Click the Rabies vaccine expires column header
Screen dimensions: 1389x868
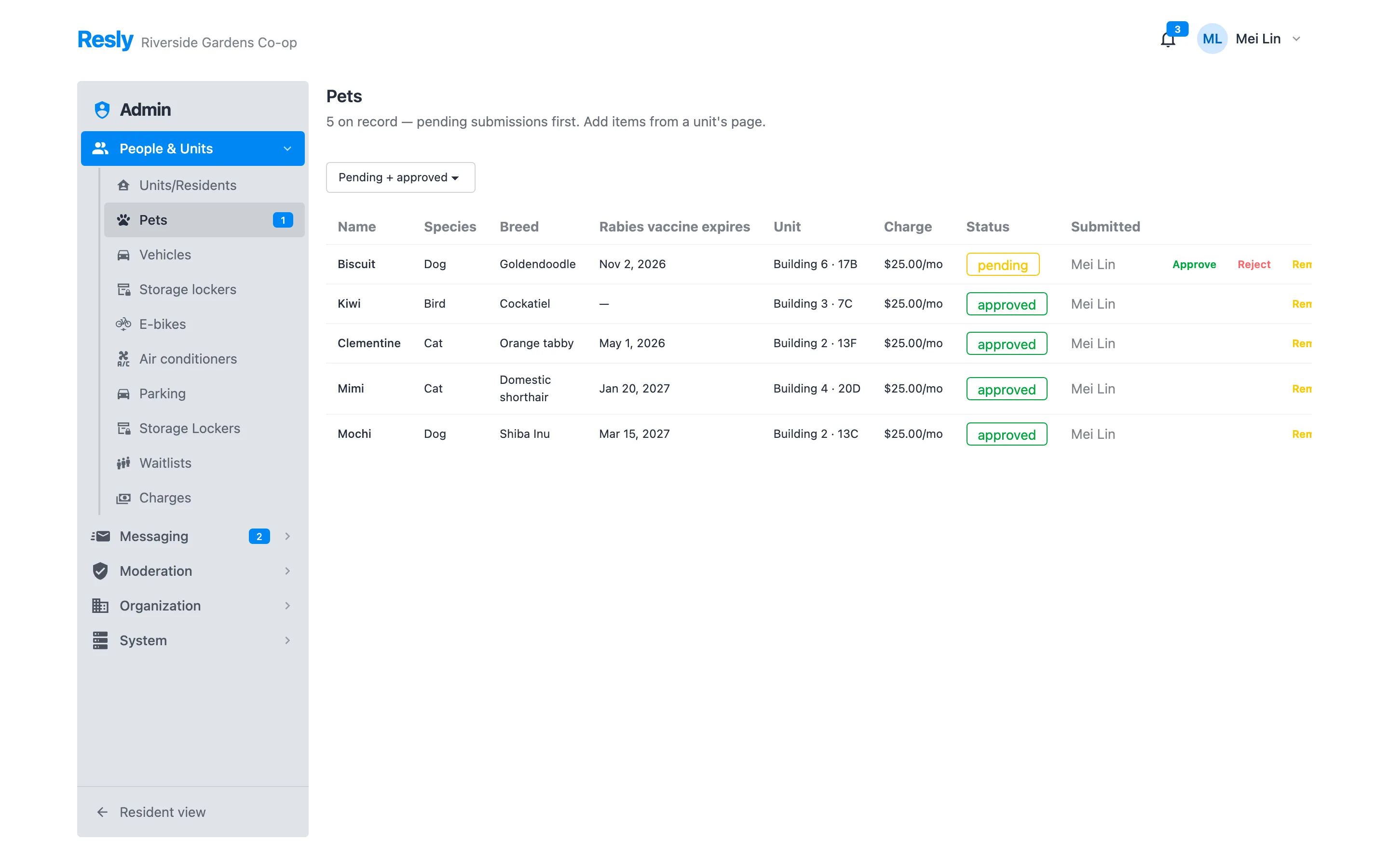[x=674, y=227]
